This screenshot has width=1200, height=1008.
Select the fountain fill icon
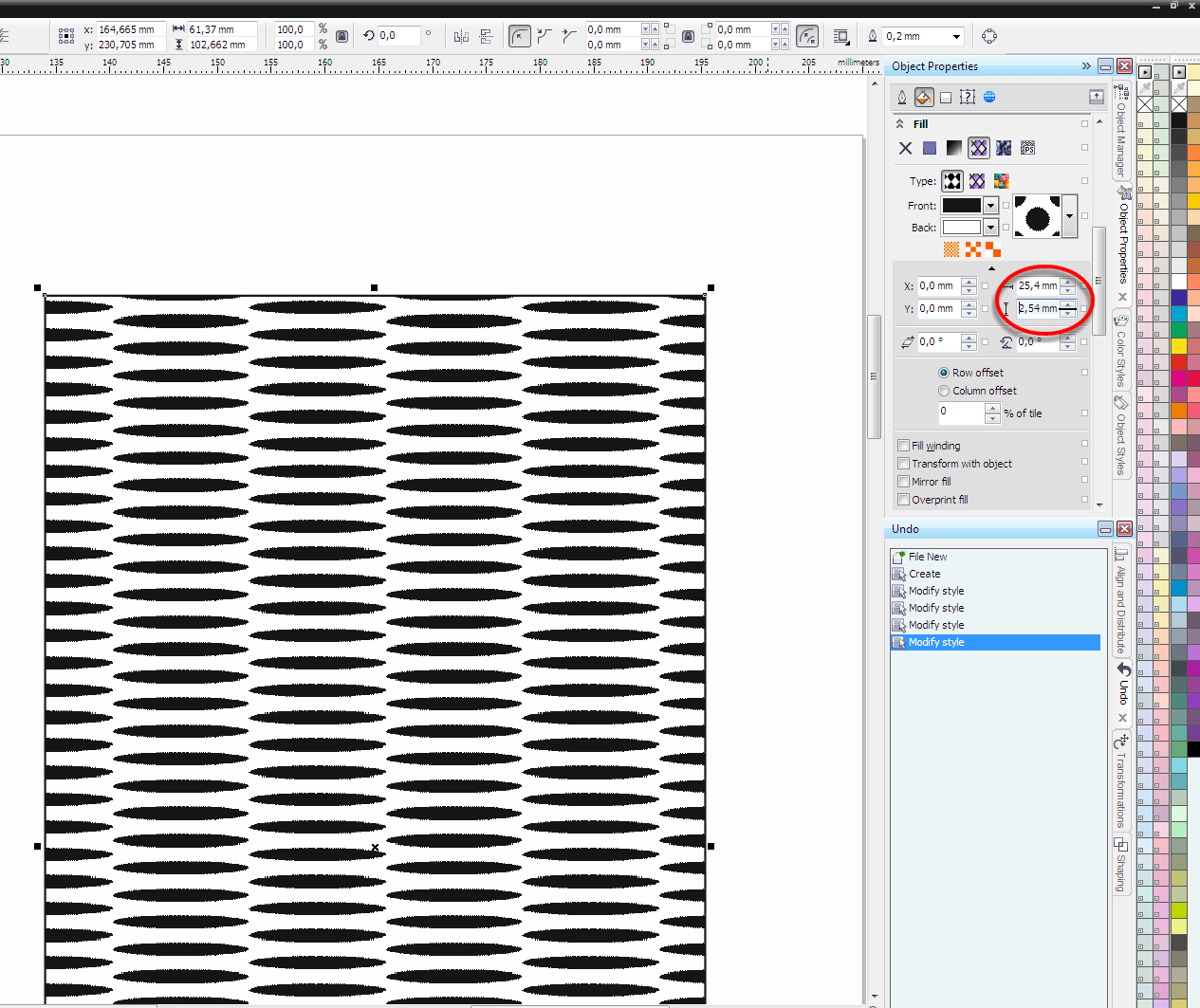pyautogui.click(x=953, y=148)
